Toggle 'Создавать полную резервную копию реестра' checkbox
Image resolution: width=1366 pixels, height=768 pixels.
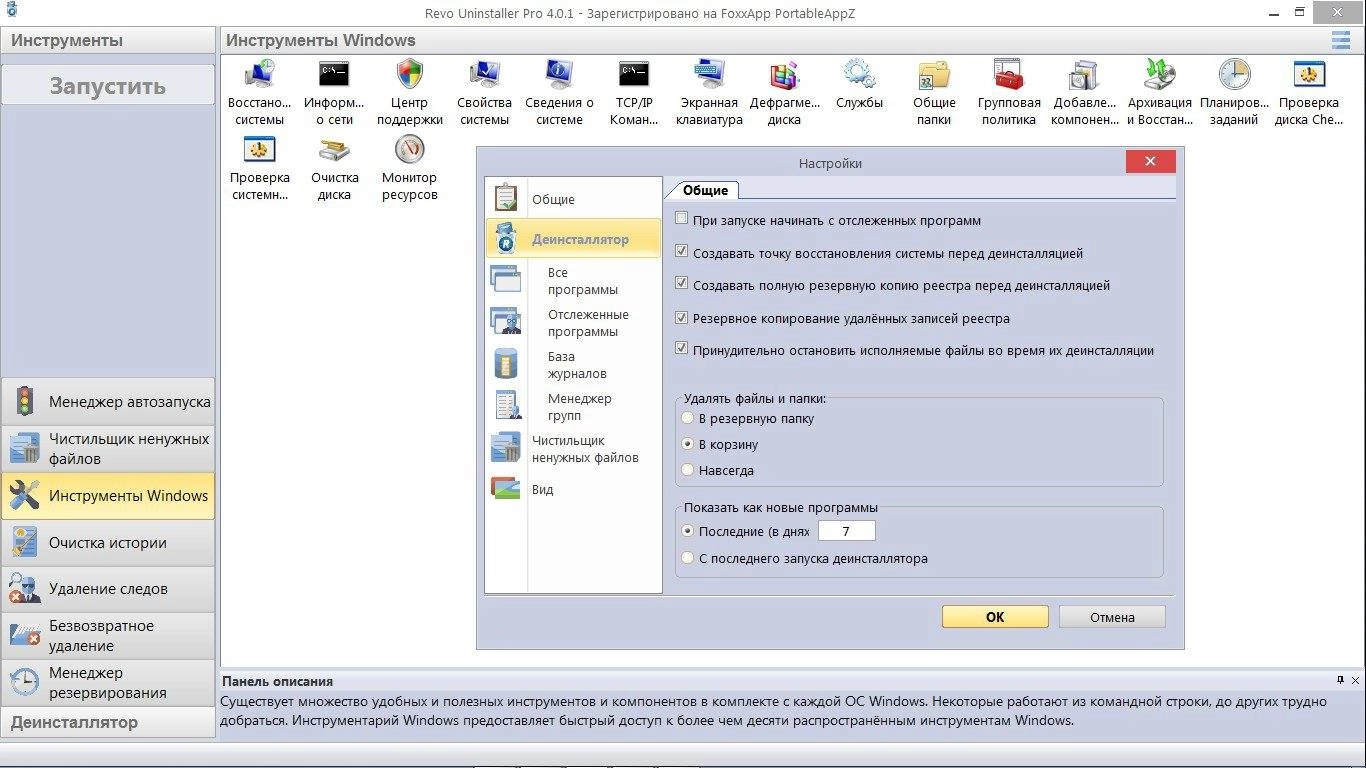coord(682,284)
